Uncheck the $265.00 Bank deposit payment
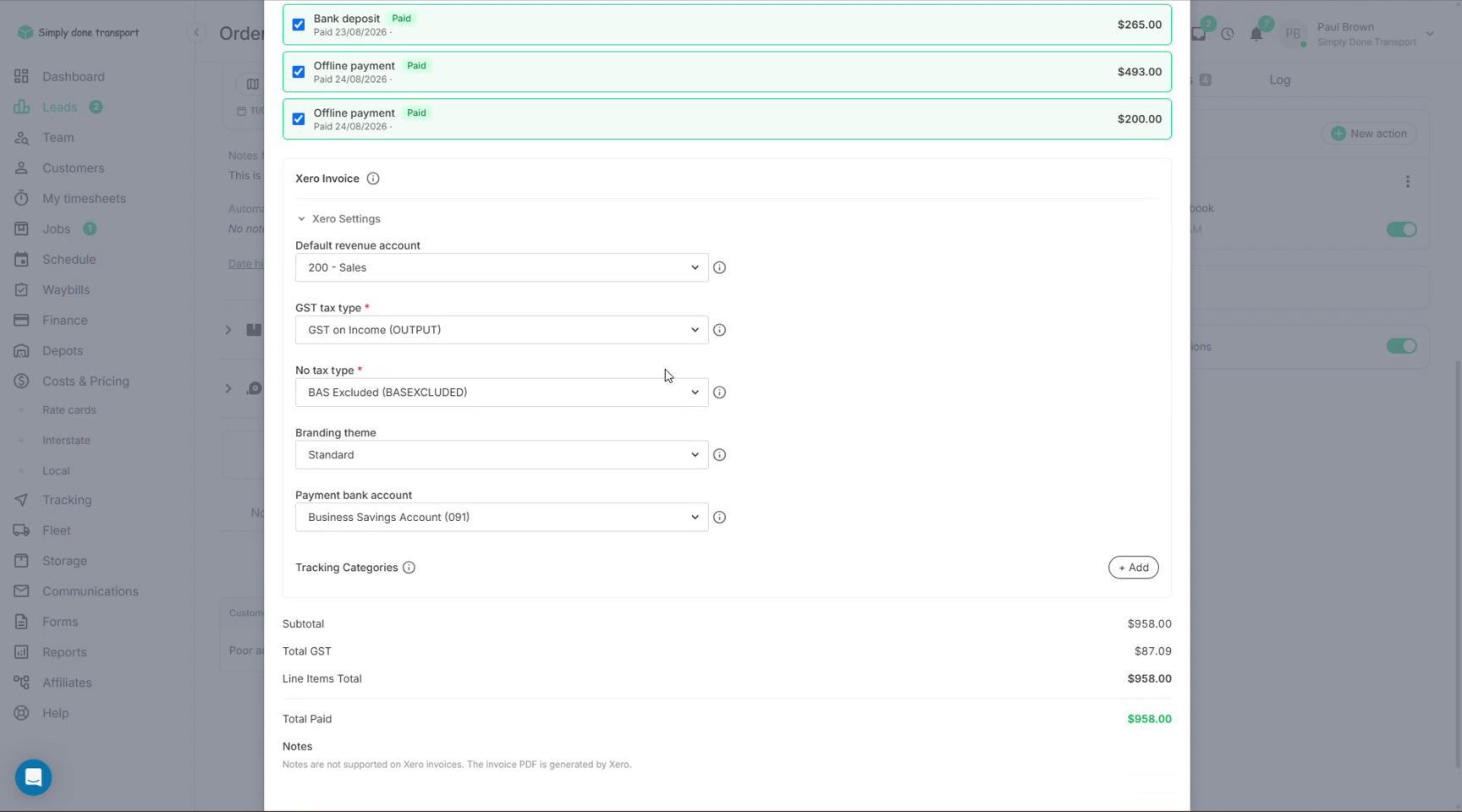 coord(299,25)
